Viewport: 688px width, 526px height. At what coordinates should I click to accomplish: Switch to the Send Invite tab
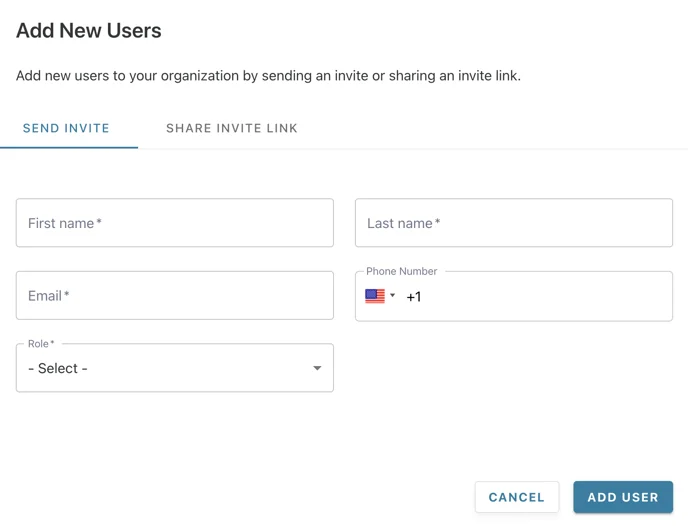(66, 128)
